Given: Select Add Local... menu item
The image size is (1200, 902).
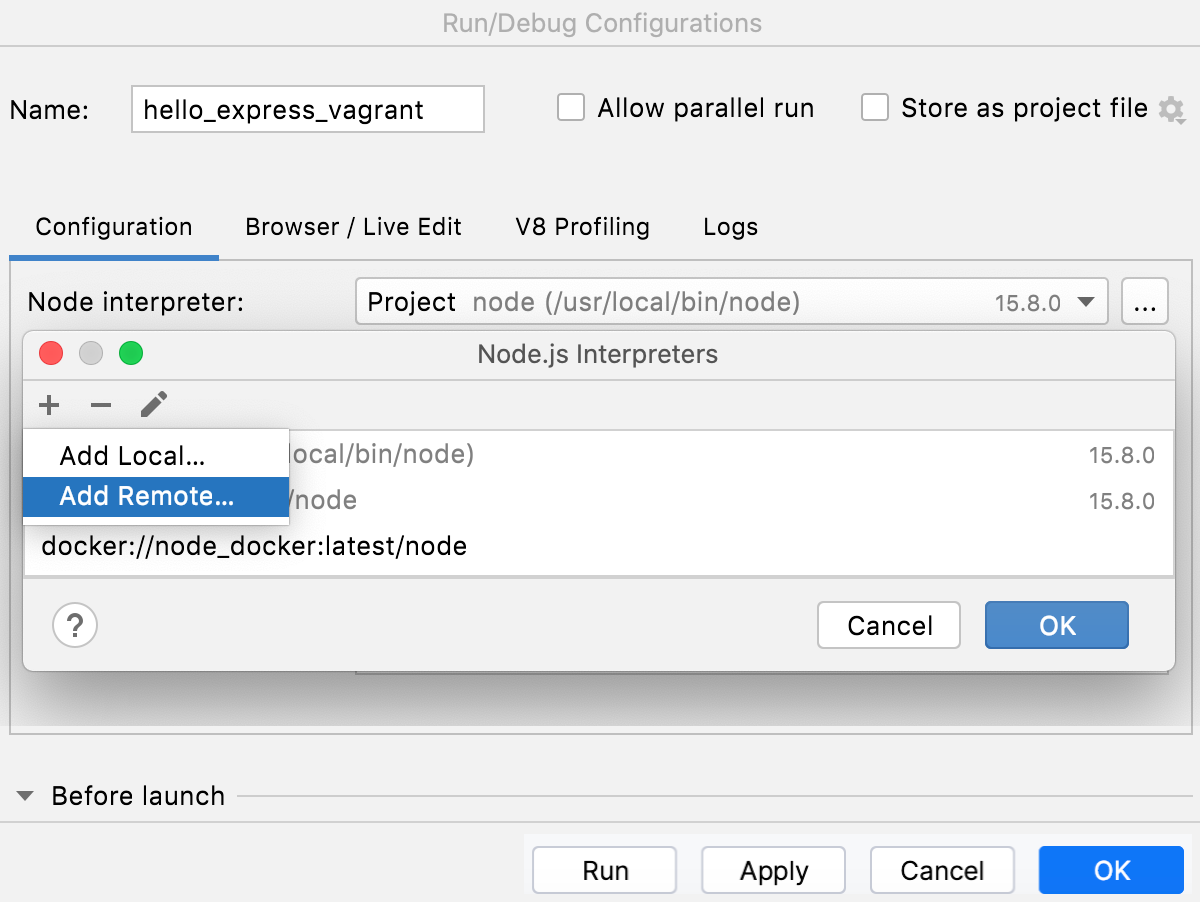Looking at the screenshot, I should (x=132, y=456).
